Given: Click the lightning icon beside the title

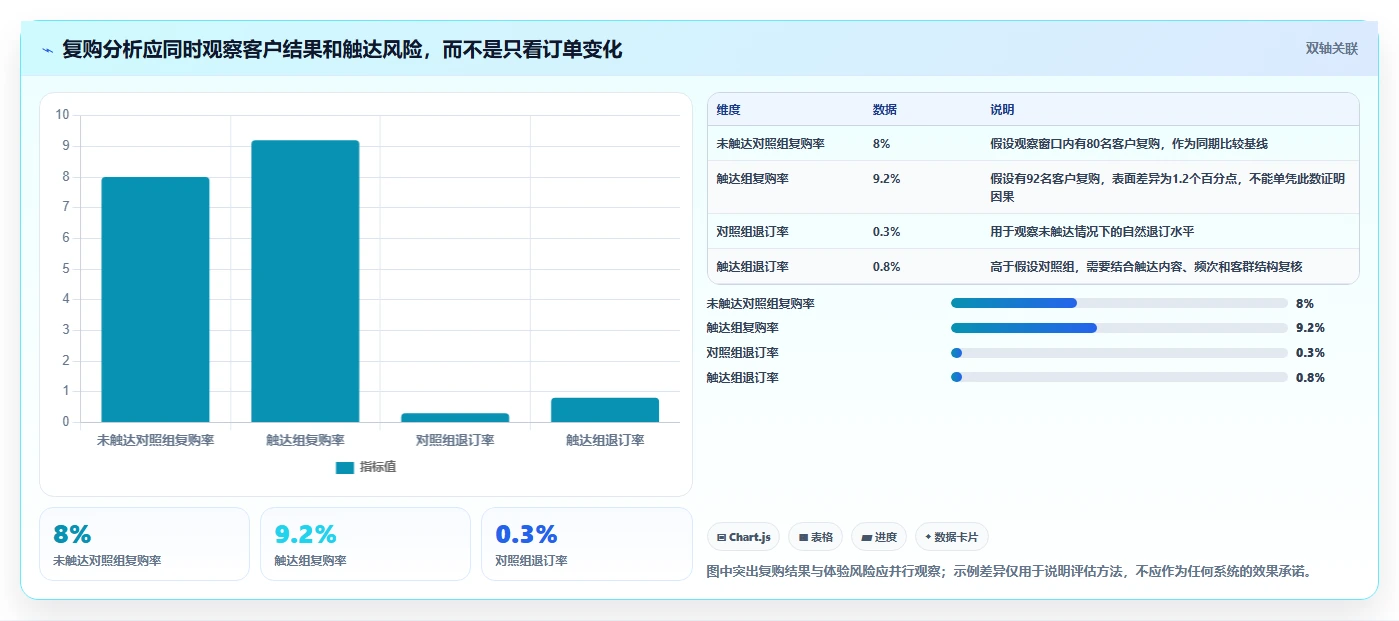Looking at the screenshot, I should pos(48,50).
